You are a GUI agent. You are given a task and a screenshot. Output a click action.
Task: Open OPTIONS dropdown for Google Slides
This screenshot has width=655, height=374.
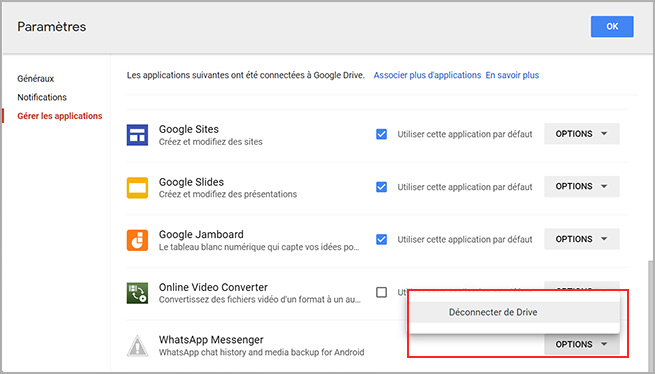click(x=581, y=186)
